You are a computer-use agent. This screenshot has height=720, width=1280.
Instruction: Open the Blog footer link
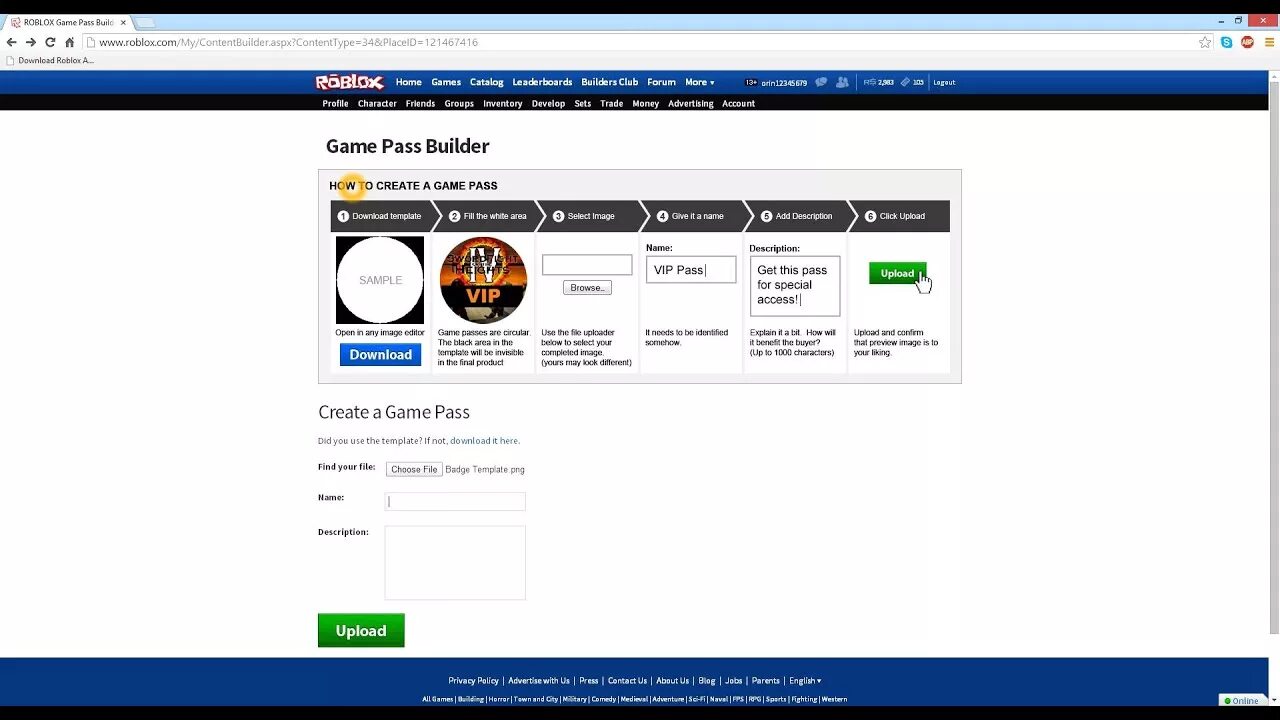[x=707, y=680]
